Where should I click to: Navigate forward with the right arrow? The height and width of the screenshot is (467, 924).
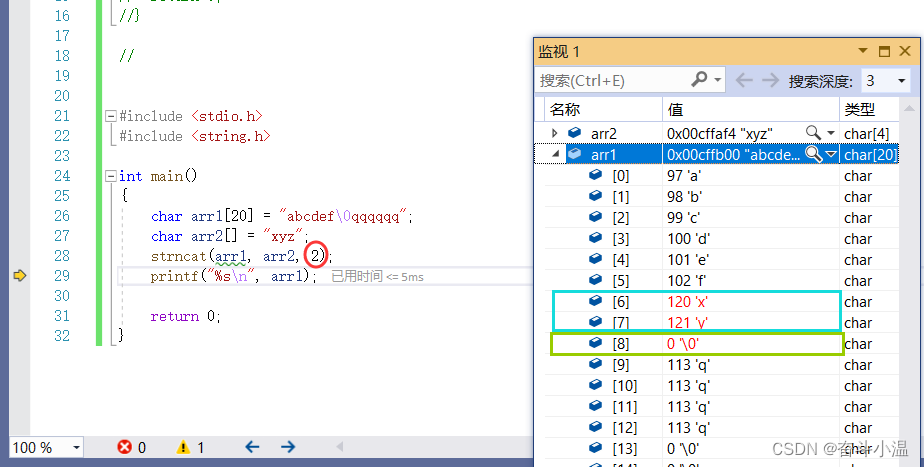pos(288,447)
